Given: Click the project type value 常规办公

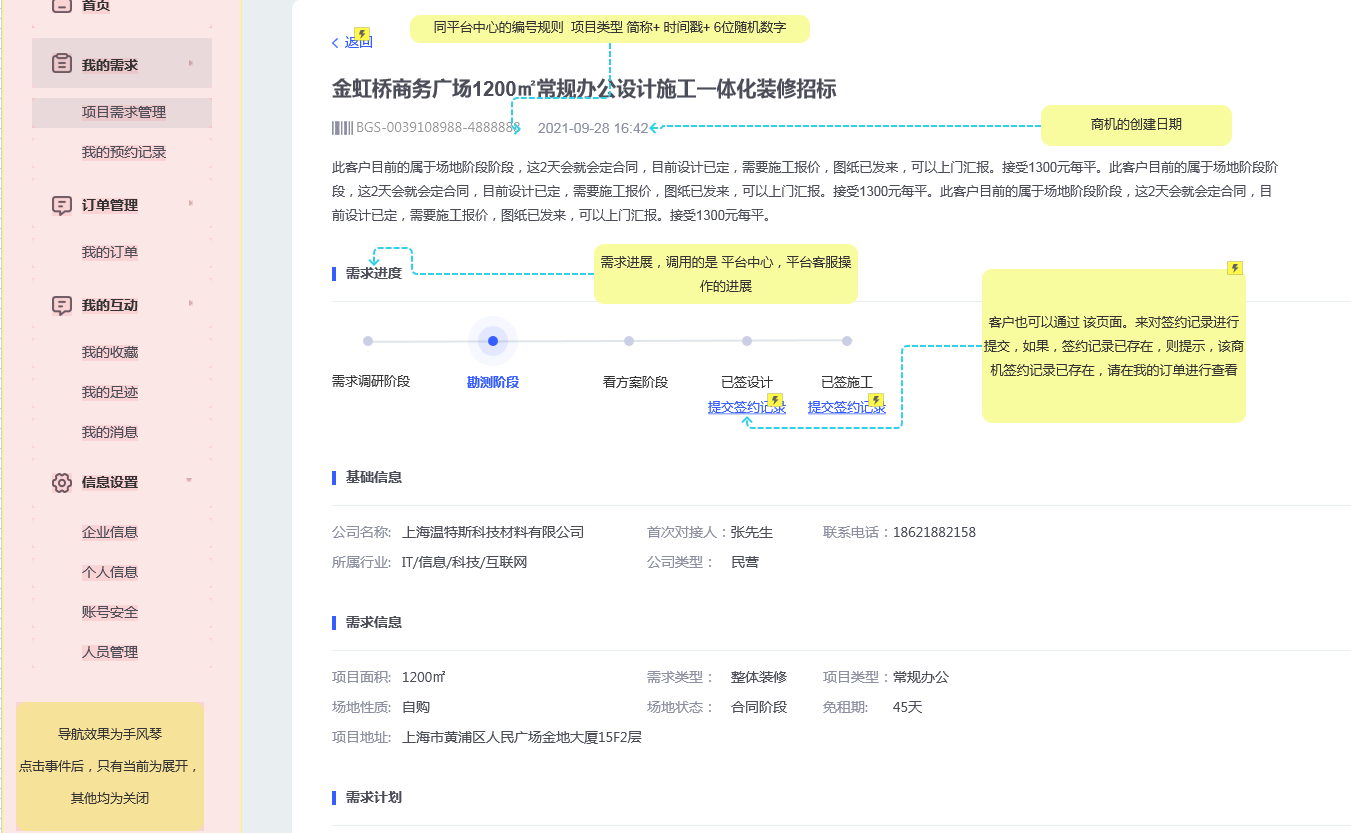Looking at the screenshot, I should tap(921, 677).
